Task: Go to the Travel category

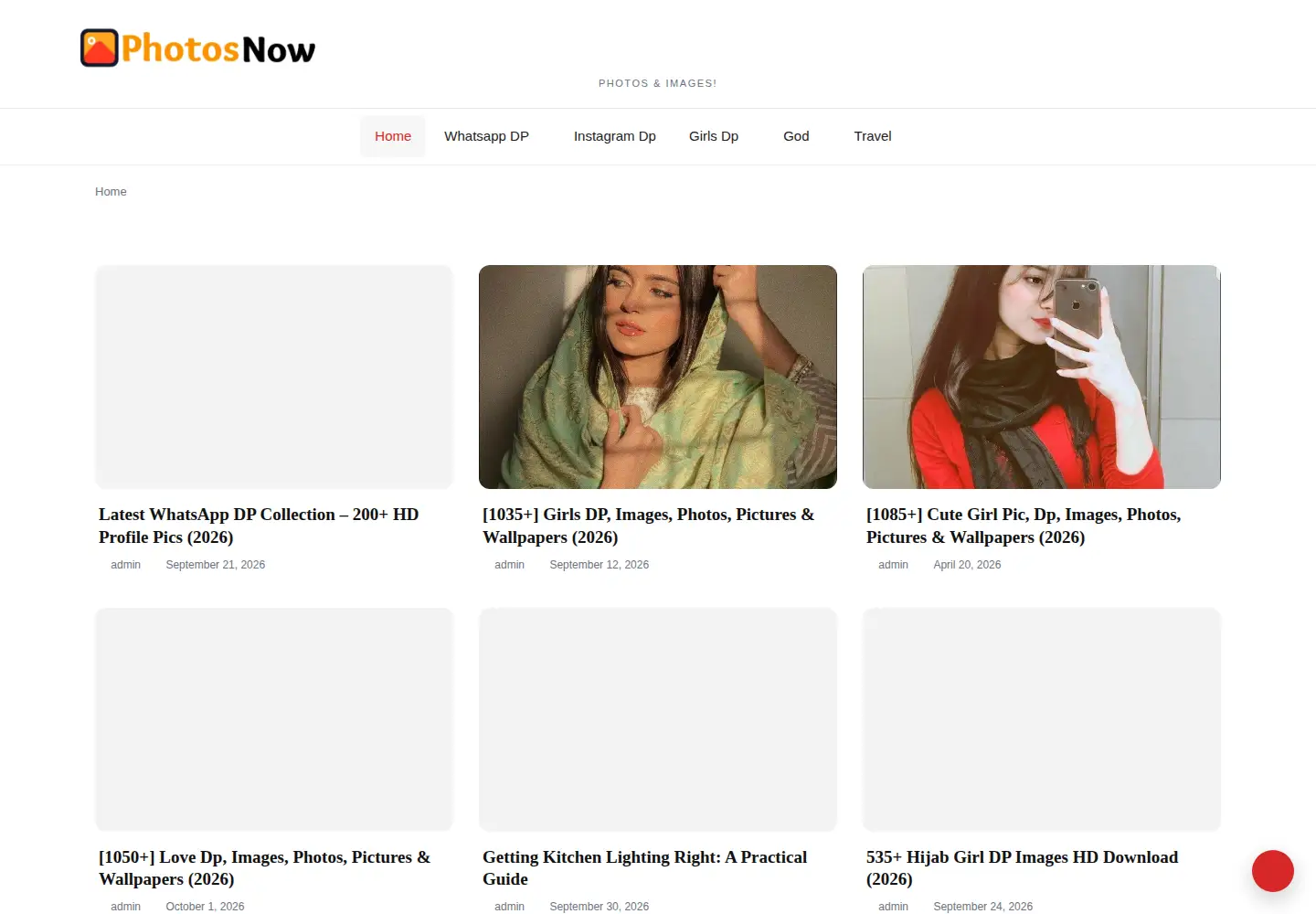Action: point(873,136)
